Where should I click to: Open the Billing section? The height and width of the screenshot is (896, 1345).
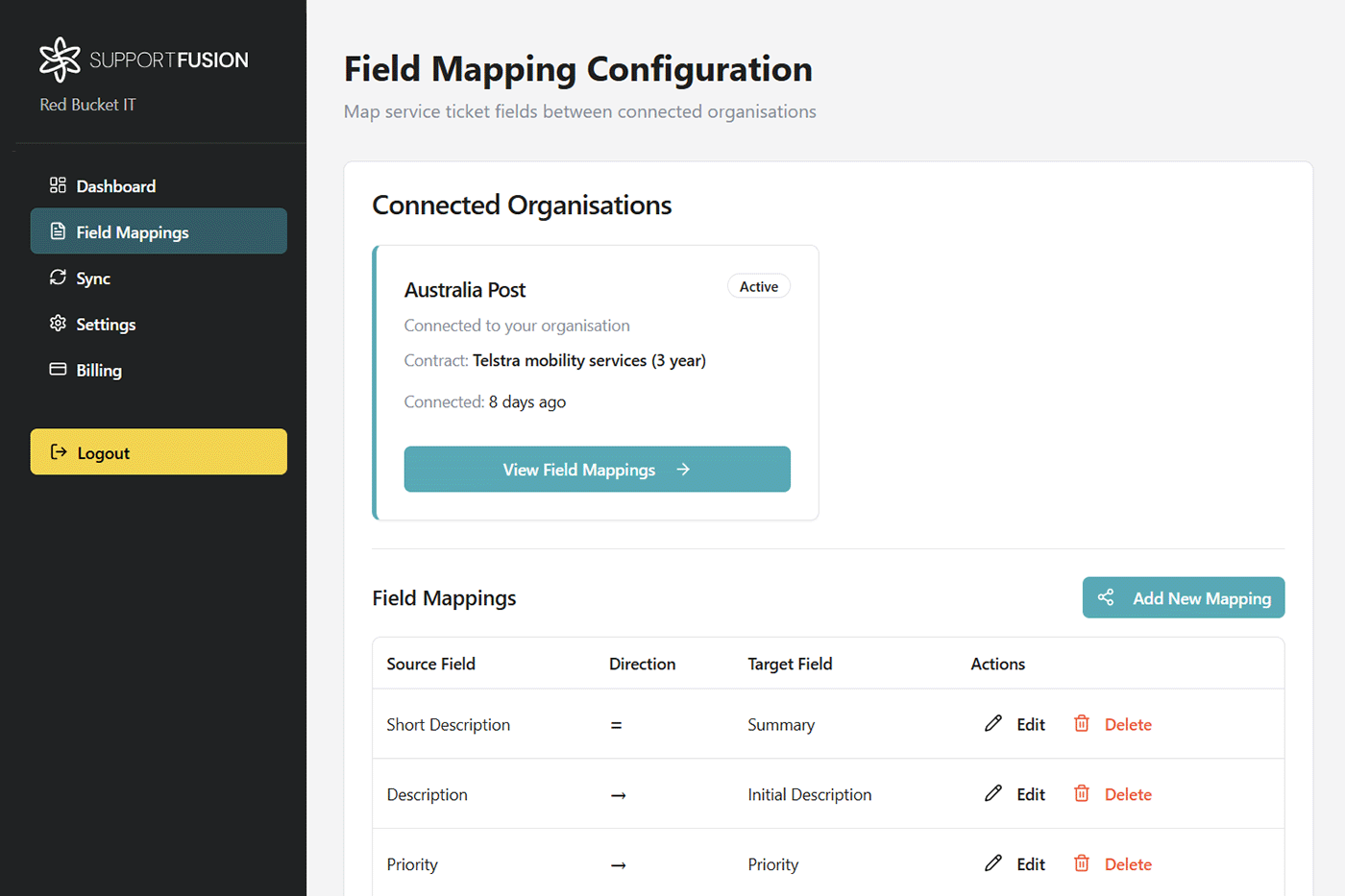(159, 370)
